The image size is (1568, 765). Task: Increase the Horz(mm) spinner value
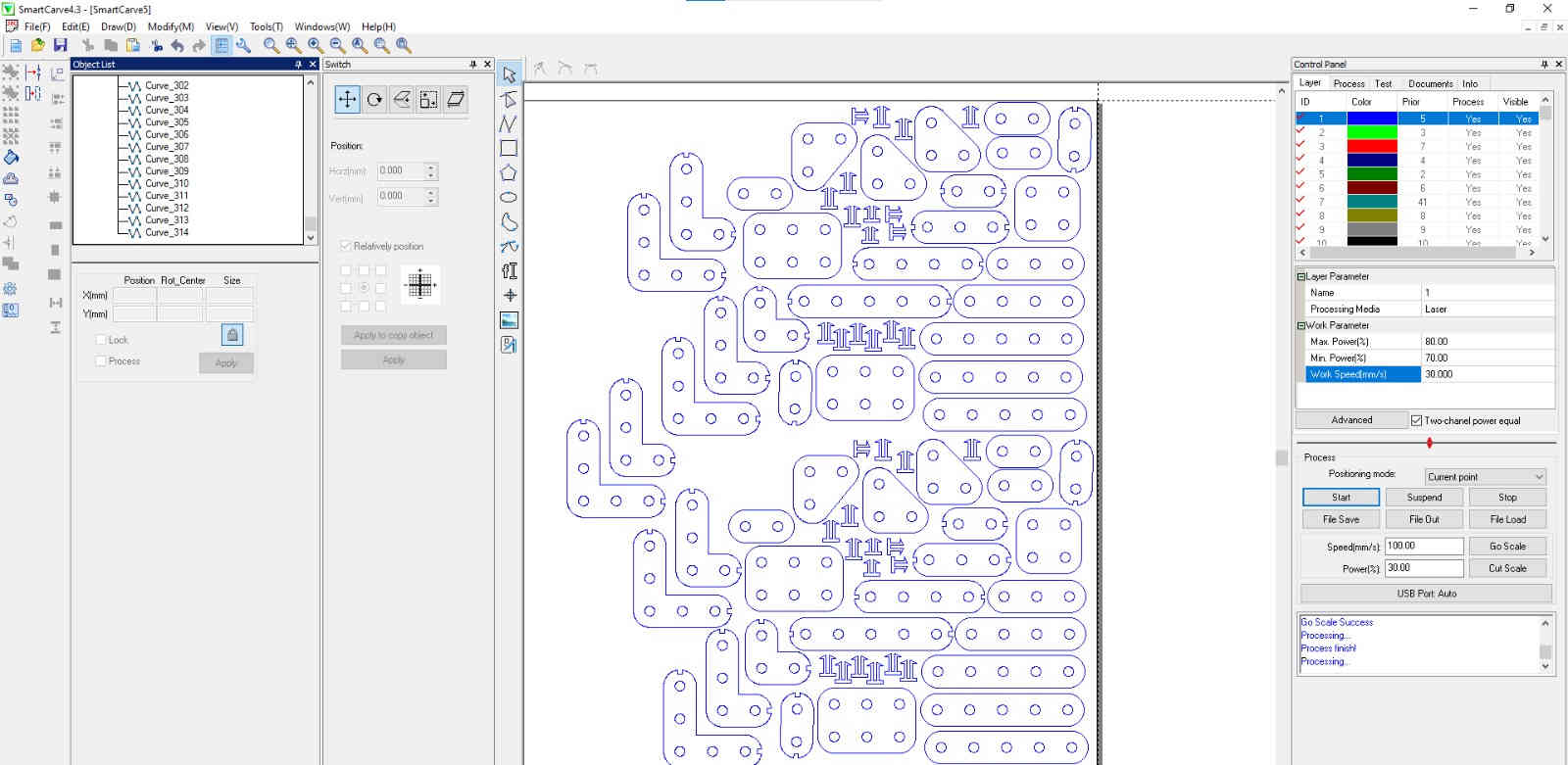[431, 167]
